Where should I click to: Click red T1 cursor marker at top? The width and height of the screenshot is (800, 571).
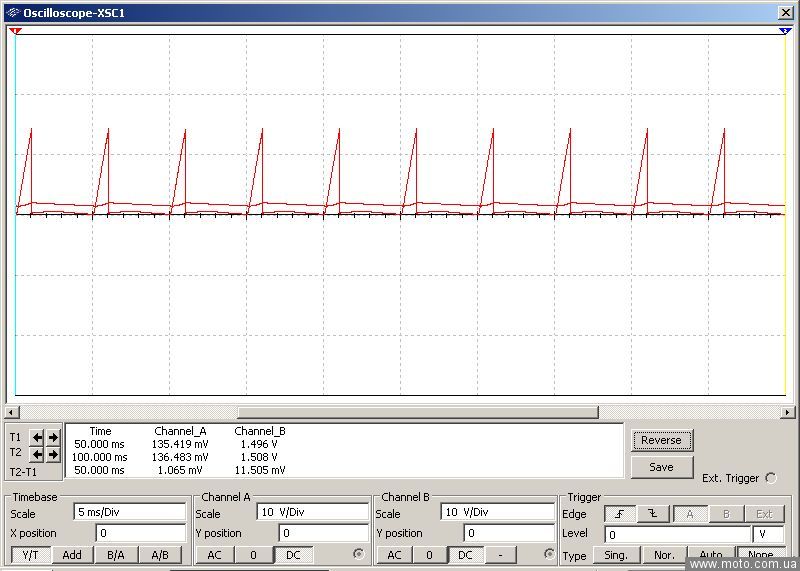click(15, 32)
